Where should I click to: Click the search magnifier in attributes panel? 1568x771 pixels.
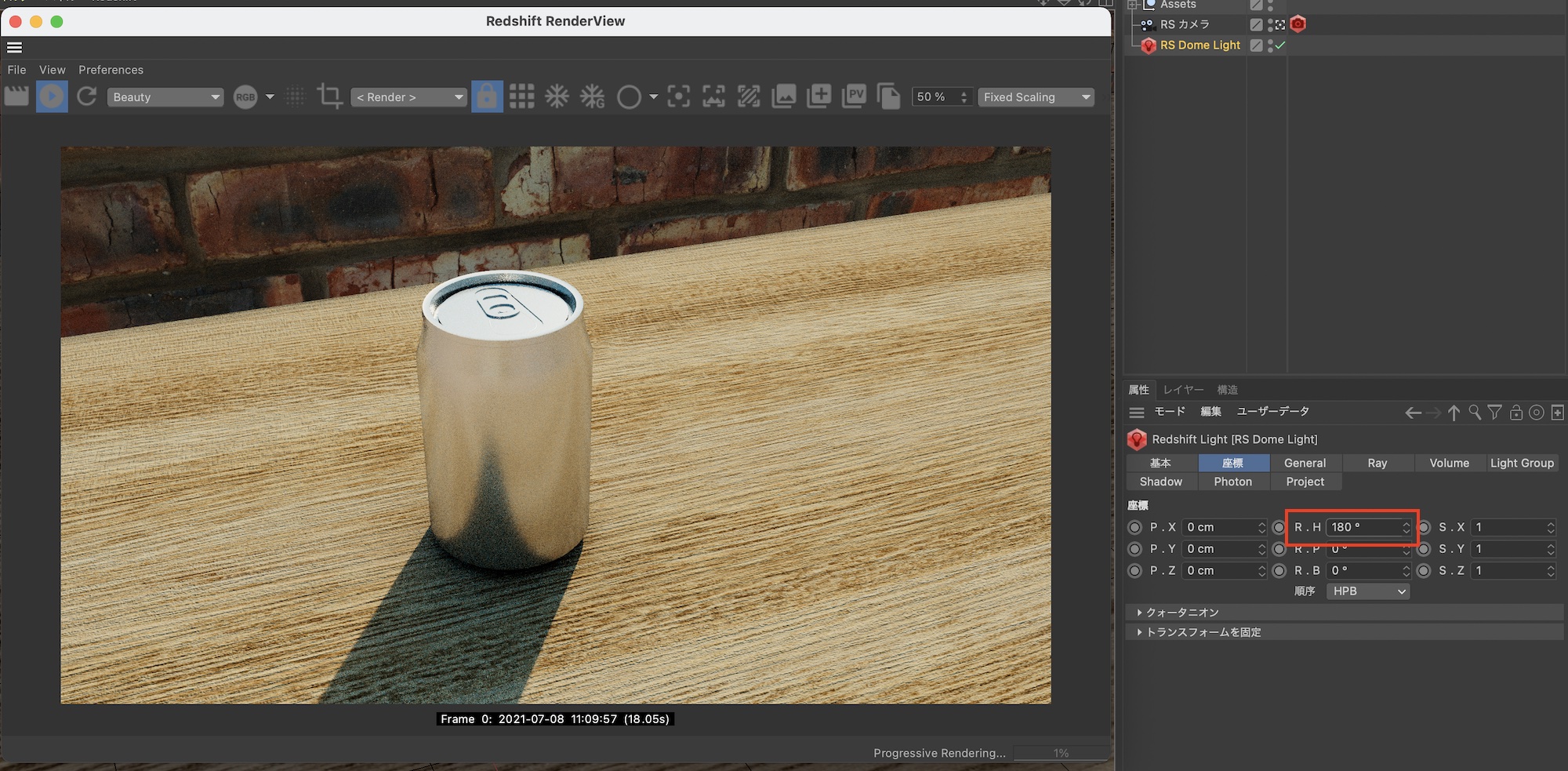[1475, 413]
